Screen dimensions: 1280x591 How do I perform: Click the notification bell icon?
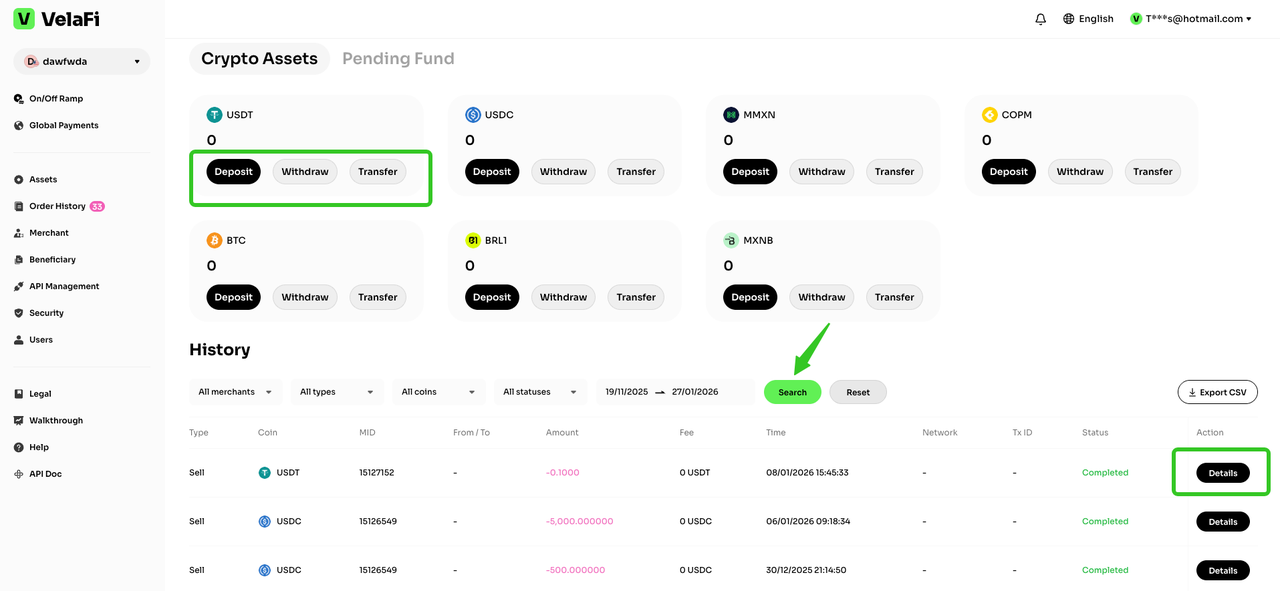[x=1040, y=19]
